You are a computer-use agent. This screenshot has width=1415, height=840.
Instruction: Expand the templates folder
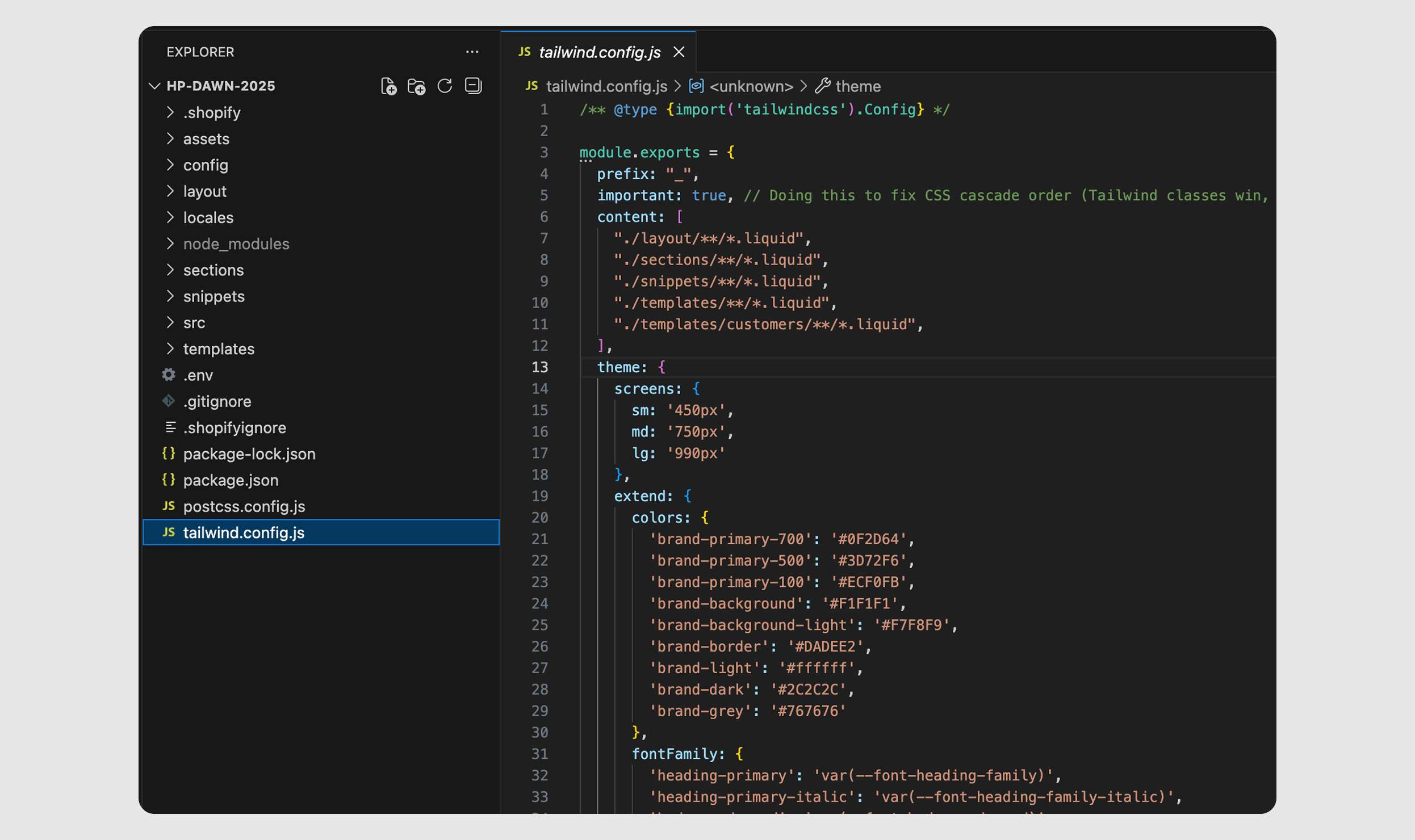coord(218,349)
